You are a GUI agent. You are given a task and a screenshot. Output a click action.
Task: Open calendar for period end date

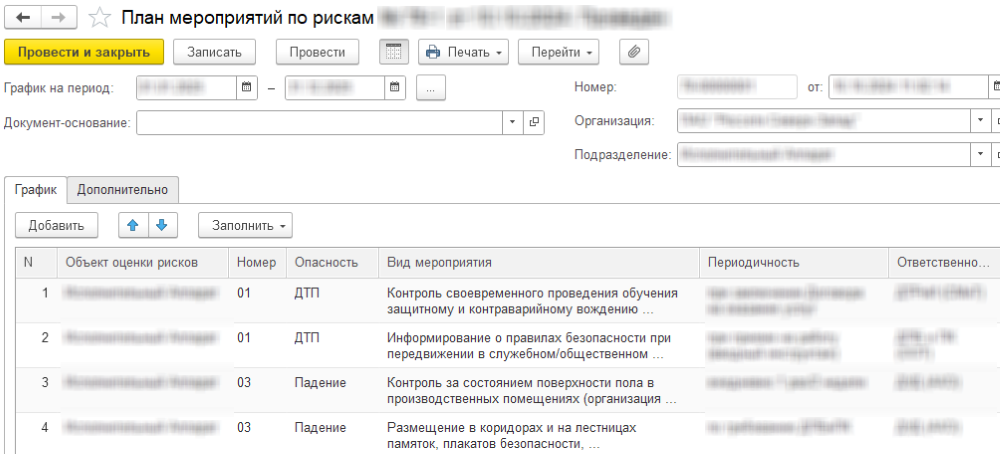point(395,87)
